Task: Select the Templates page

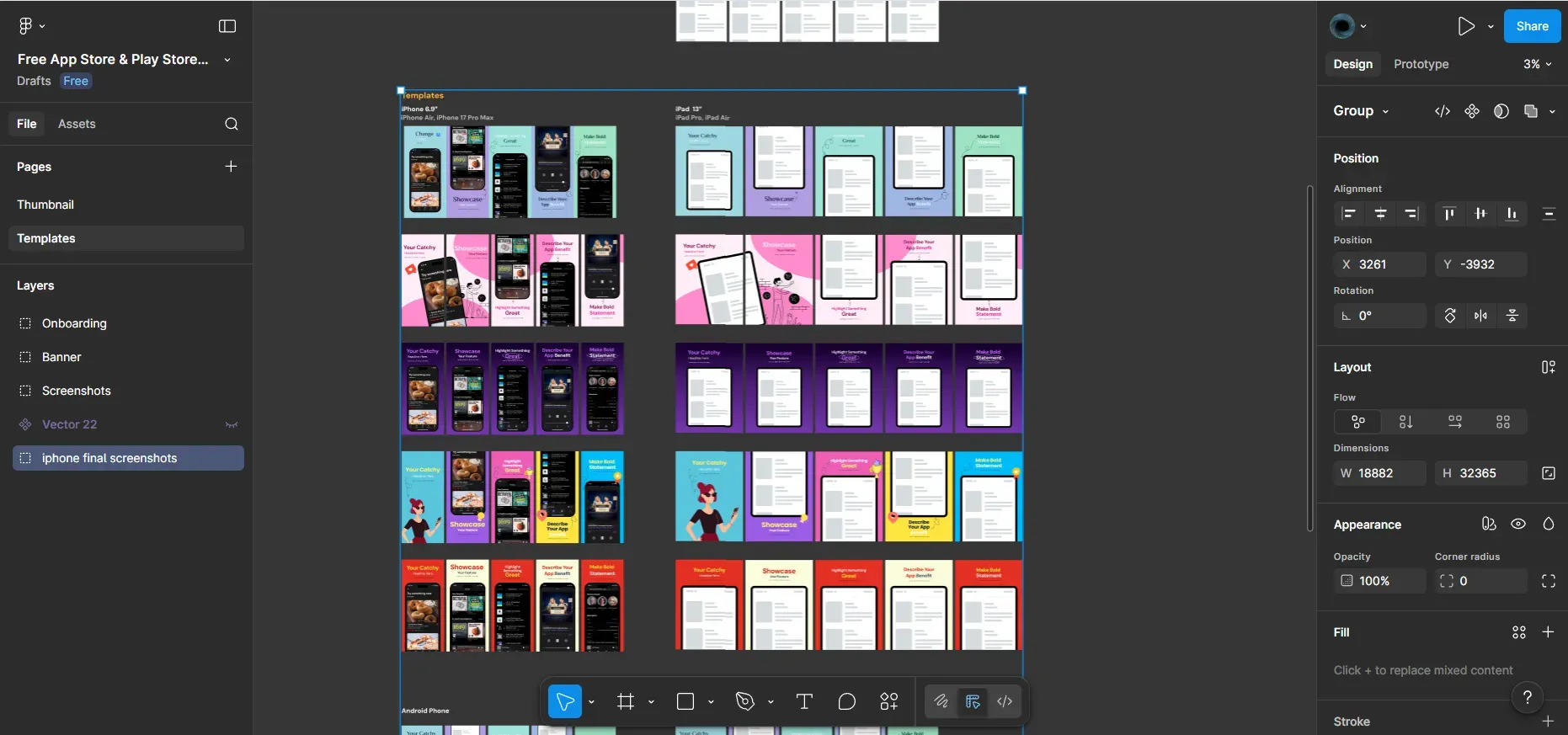Action: (126, 238)
